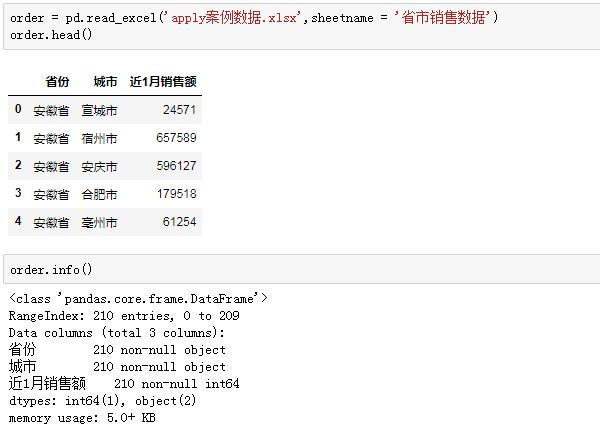This screenshot has width=600, height=437.
Task: Select the 省份 column header
Action: pyautogui.click(x=57, y=82)
